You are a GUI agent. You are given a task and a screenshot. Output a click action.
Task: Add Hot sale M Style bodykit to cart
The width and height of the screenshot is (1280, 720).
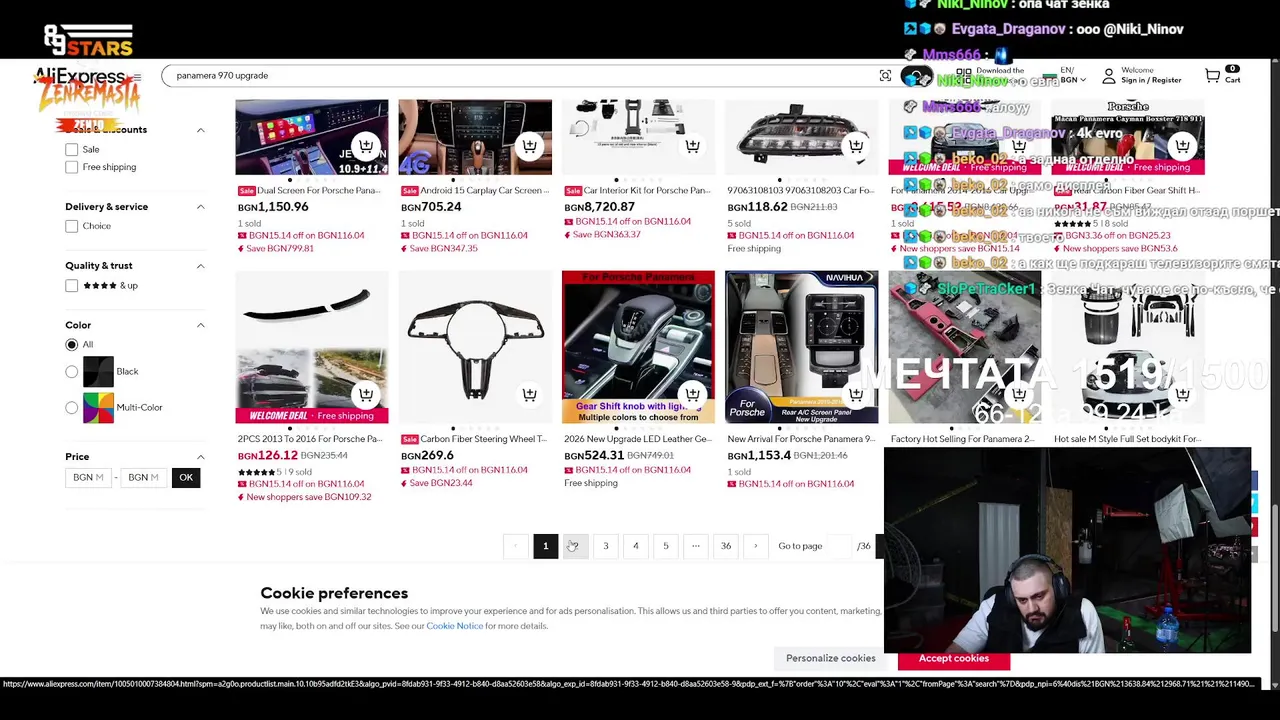pyautogui.click(x=1182, y=395)
